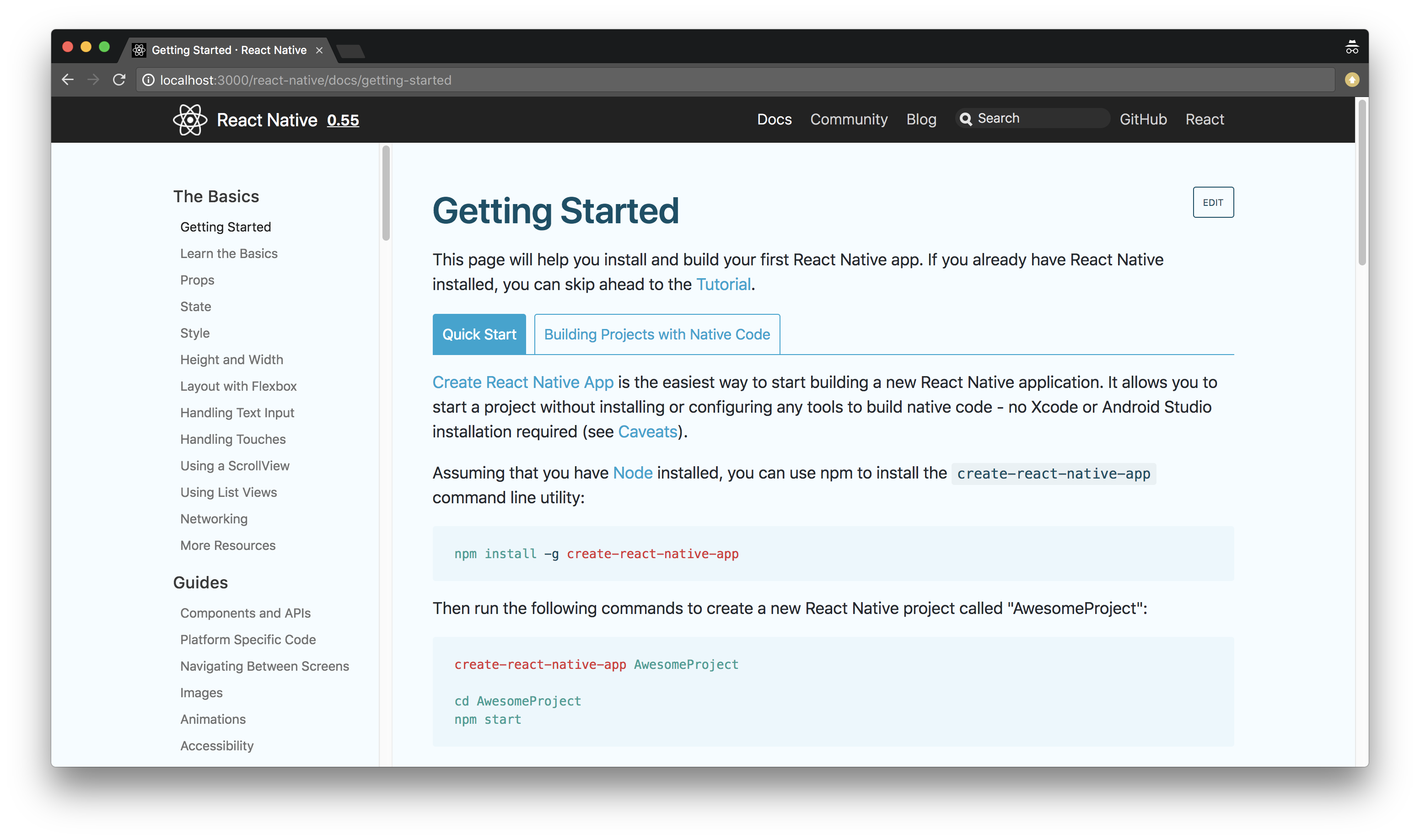Click the yellow update icon beside address bar
Viewport: 1420px width, 840px height.
pyautogui.click(x=1351, y=80)
